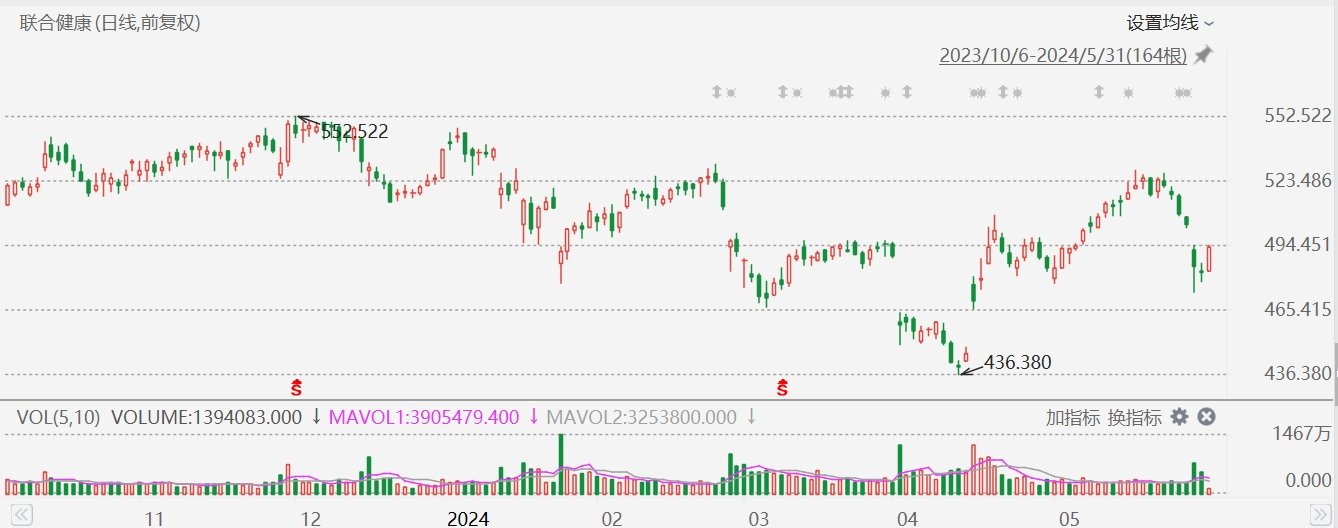Click 换指标 to switch indicator

[1134, 417]
